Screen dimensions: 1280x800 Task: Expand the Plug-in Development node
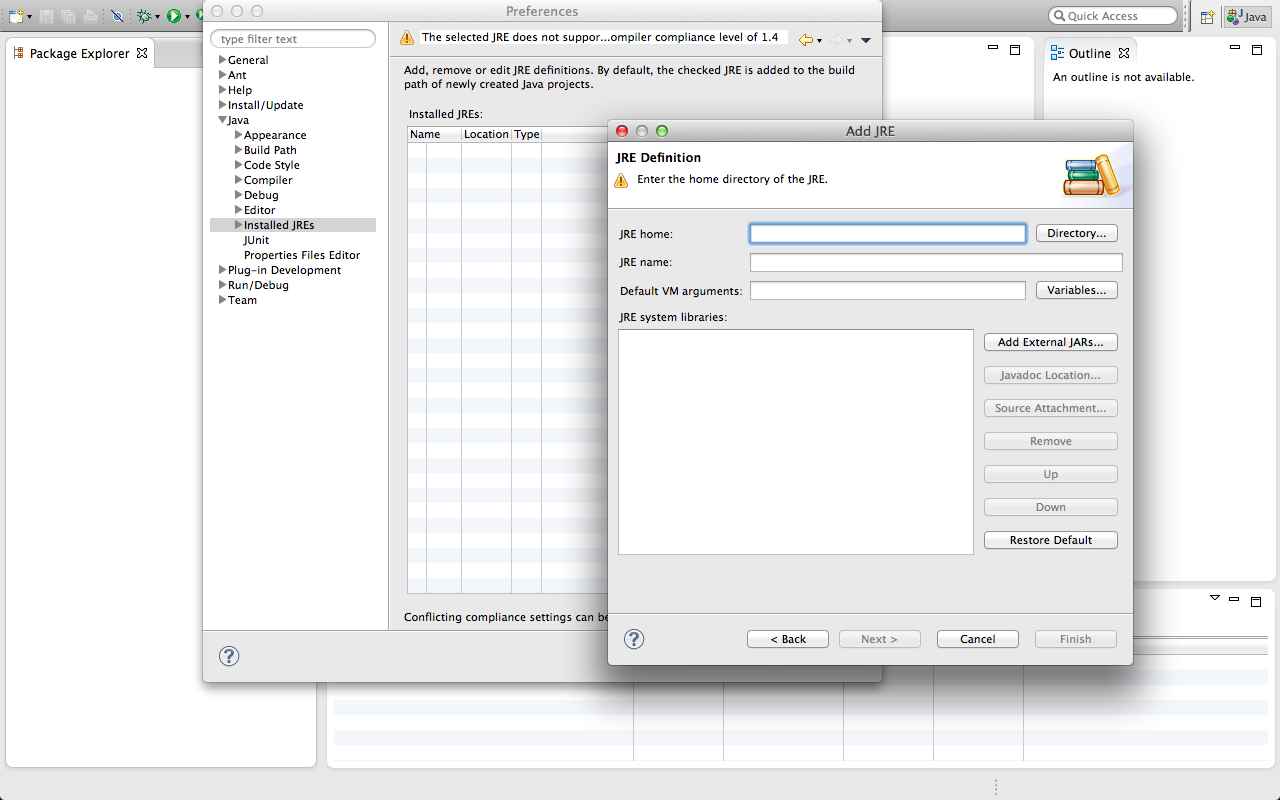pyautogui.click(x=223, y=270)
